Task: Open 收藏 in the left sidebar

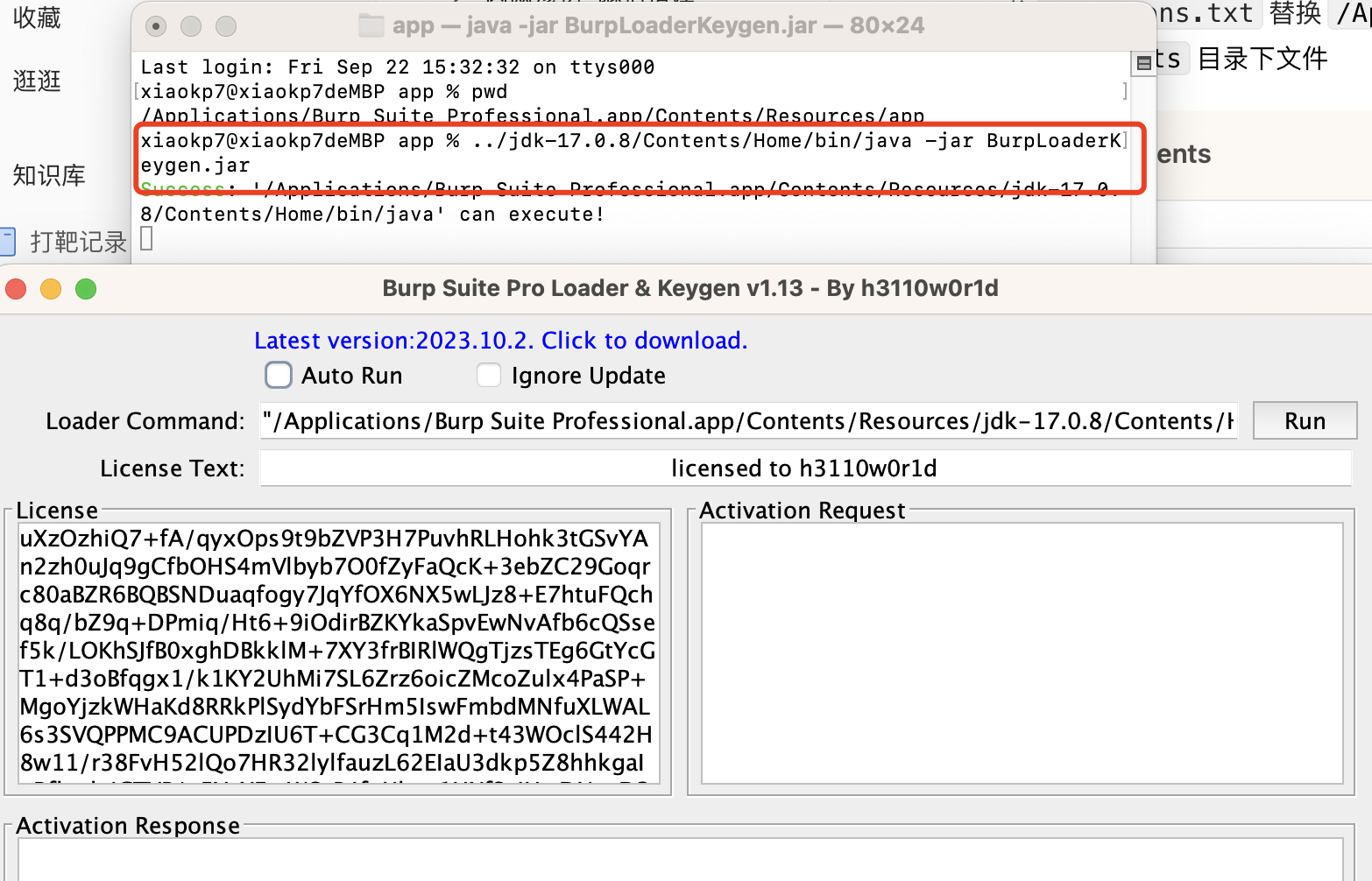Action: click(x=37, y=18)
